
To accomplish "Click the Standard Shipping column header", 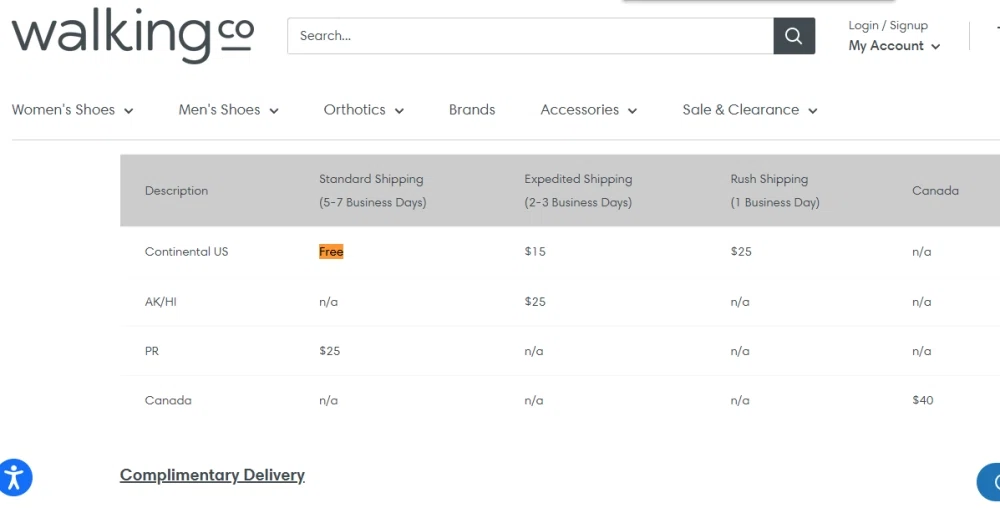I will 372,190.
